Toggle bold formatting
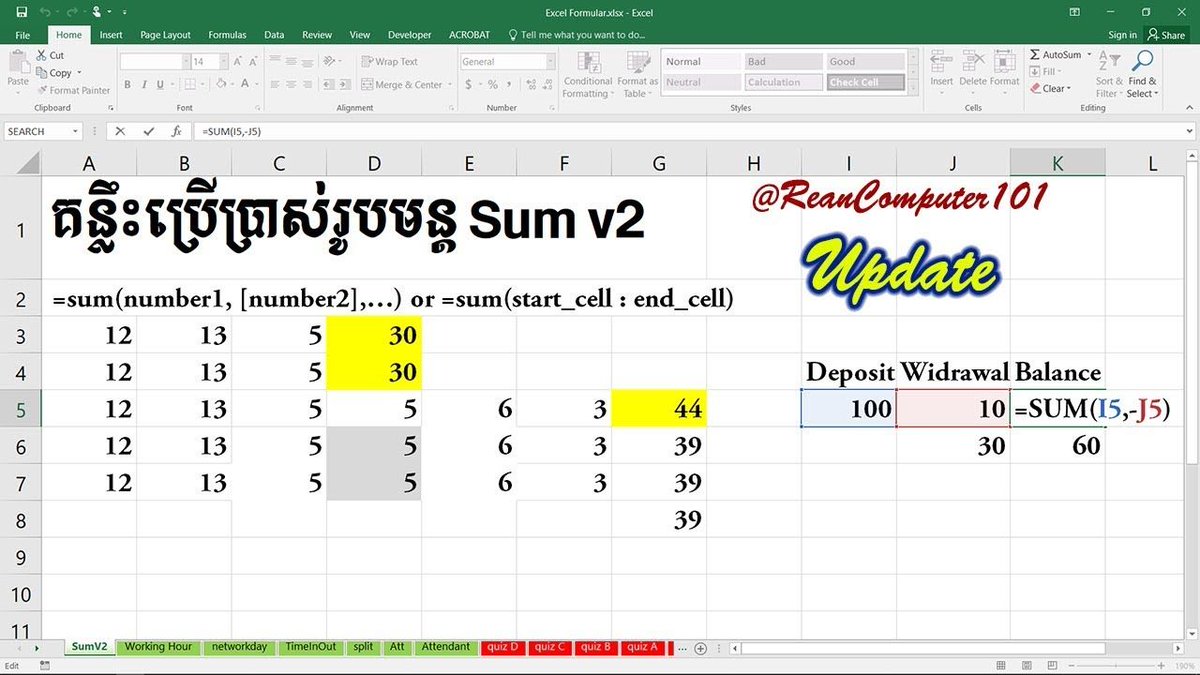The width and height of the screenshot is (1200, 675). 126,84
